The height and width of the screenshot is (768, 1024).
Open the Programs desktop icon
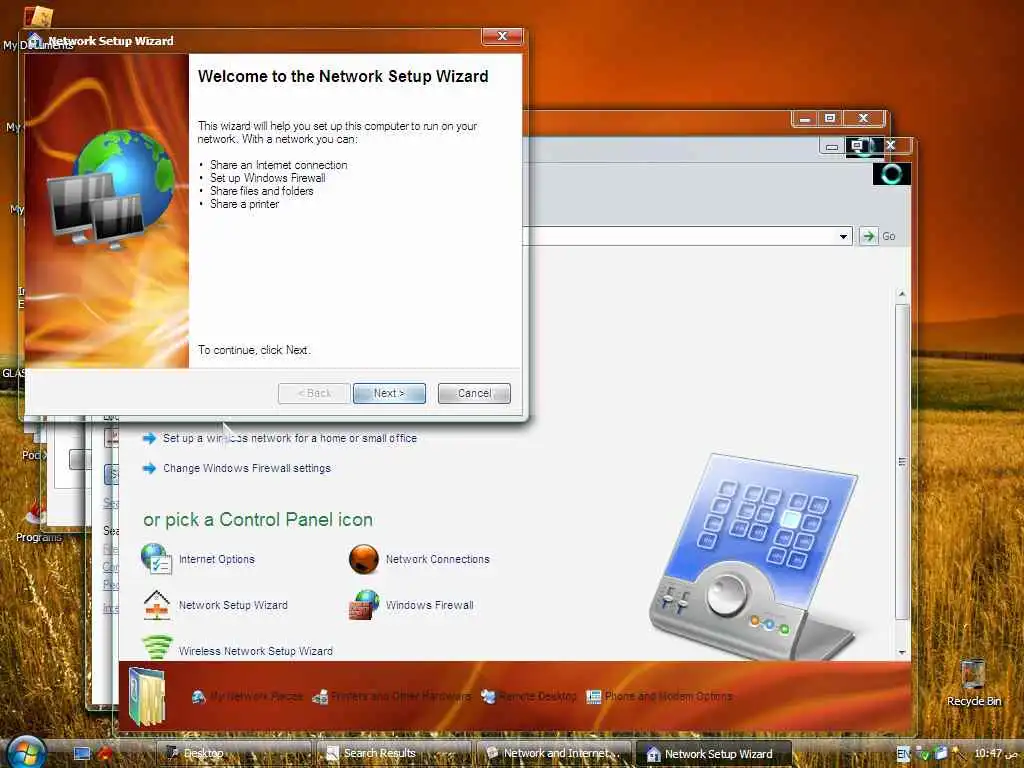[x=38, y=519]
